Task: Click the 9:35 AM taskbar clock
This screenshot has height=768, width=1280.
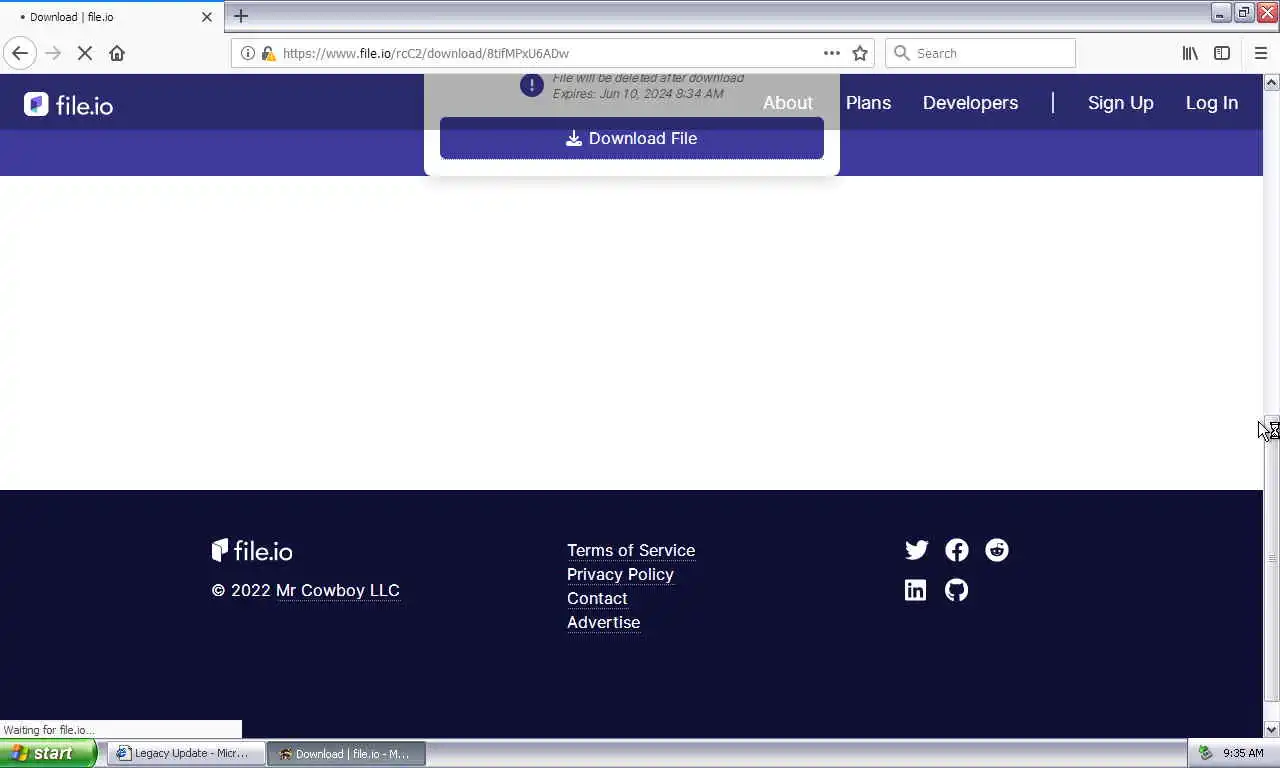Action: pyautogui.click(x=1243, y=753)
